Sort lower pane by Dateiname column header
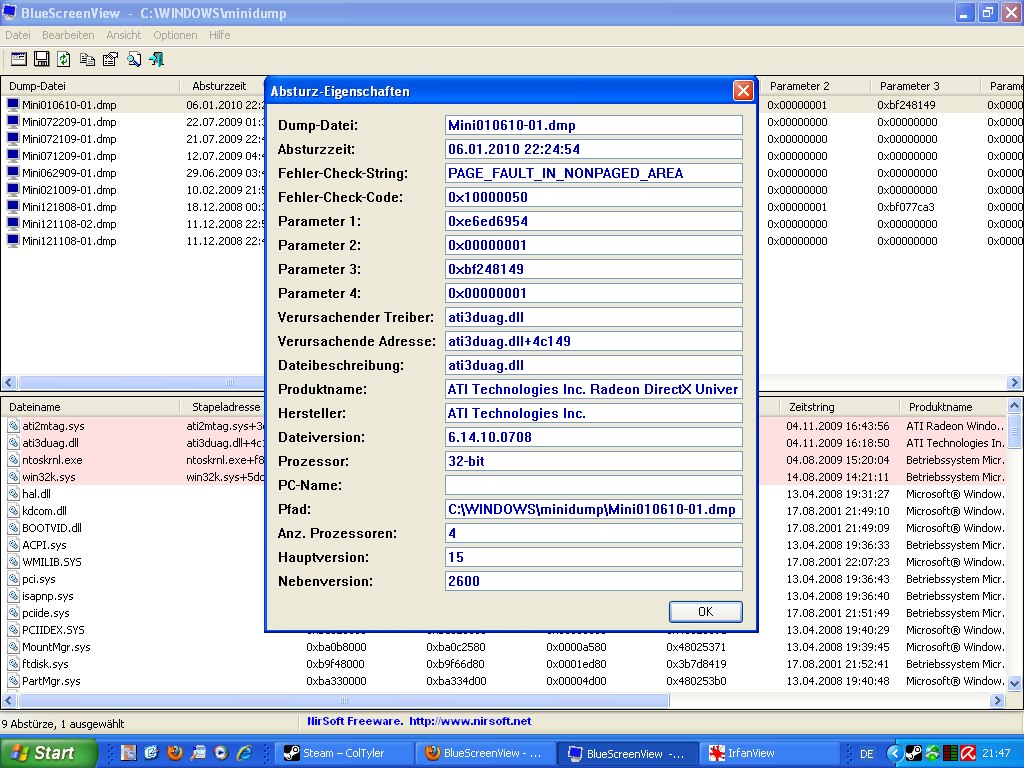 90,407
